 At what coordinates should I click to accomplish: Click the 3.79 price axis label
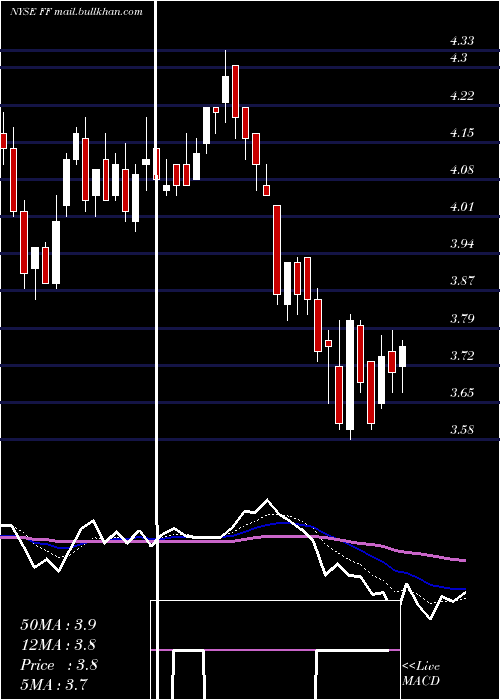(x=462, y=319)
